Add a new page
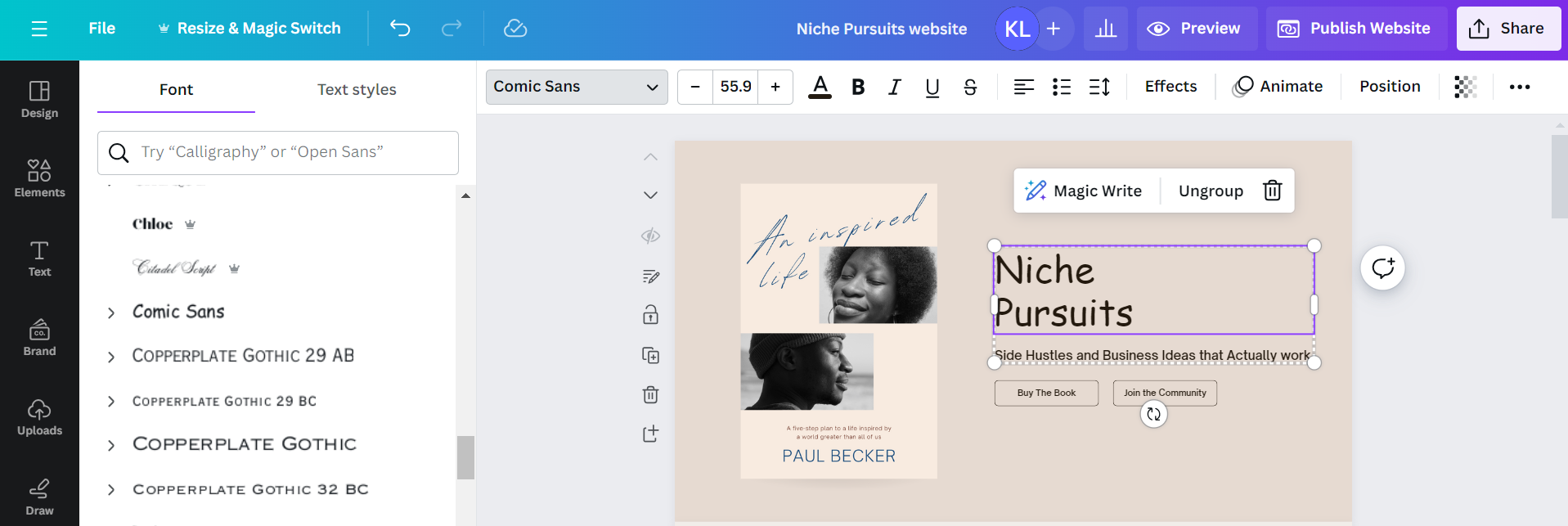 click(650, 434)
